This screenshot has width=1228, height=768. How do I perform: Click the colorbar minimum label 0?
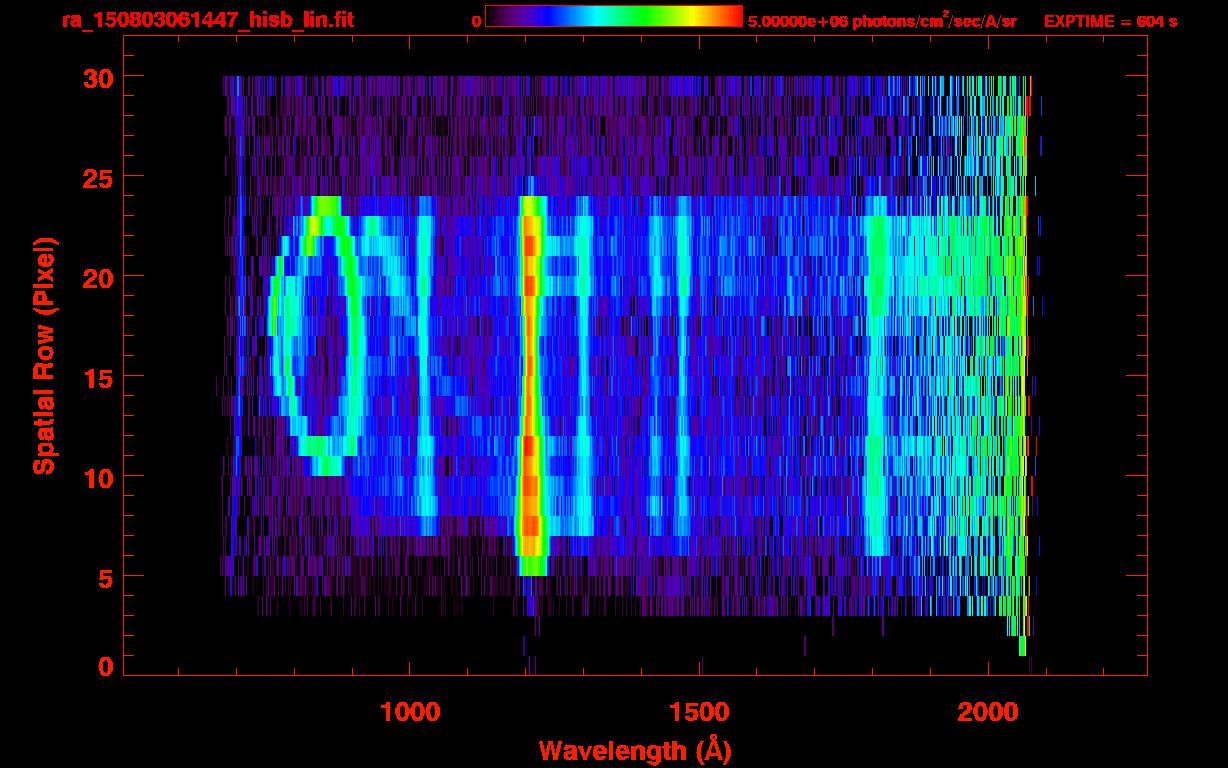pyautogui.click(x=477, y=21)
